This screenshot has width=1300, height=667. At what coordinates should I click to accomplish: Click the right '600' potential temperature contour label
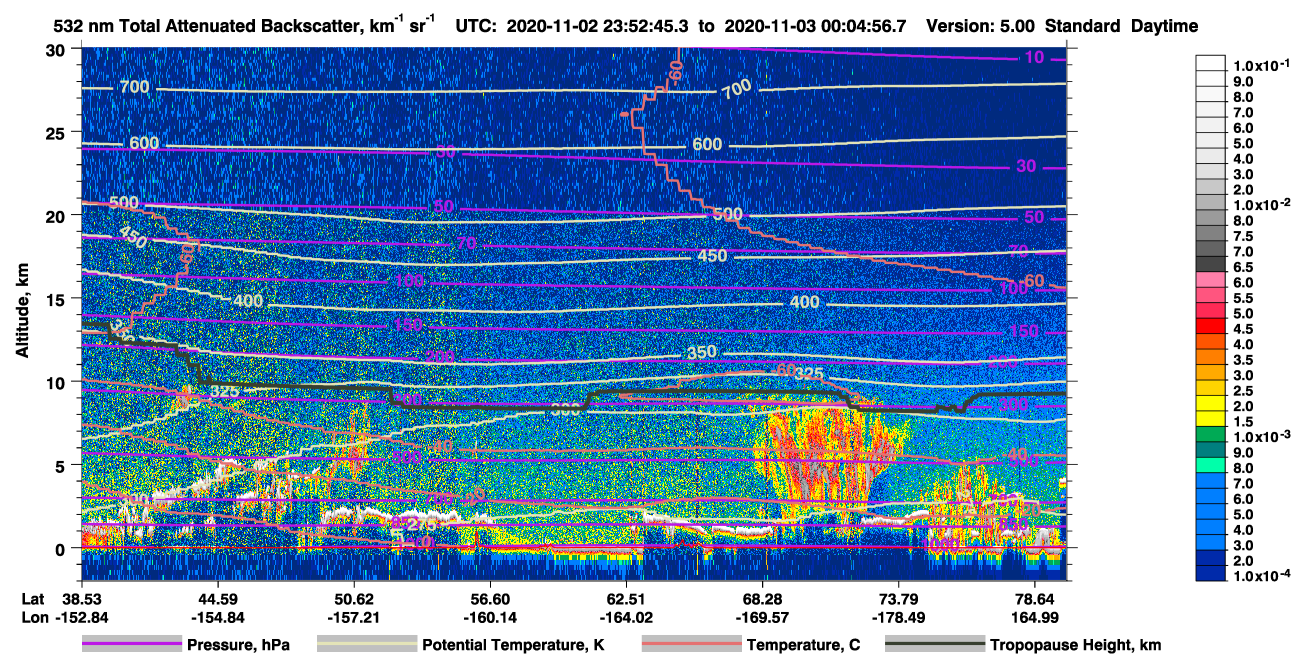click(x=707, y=144)
